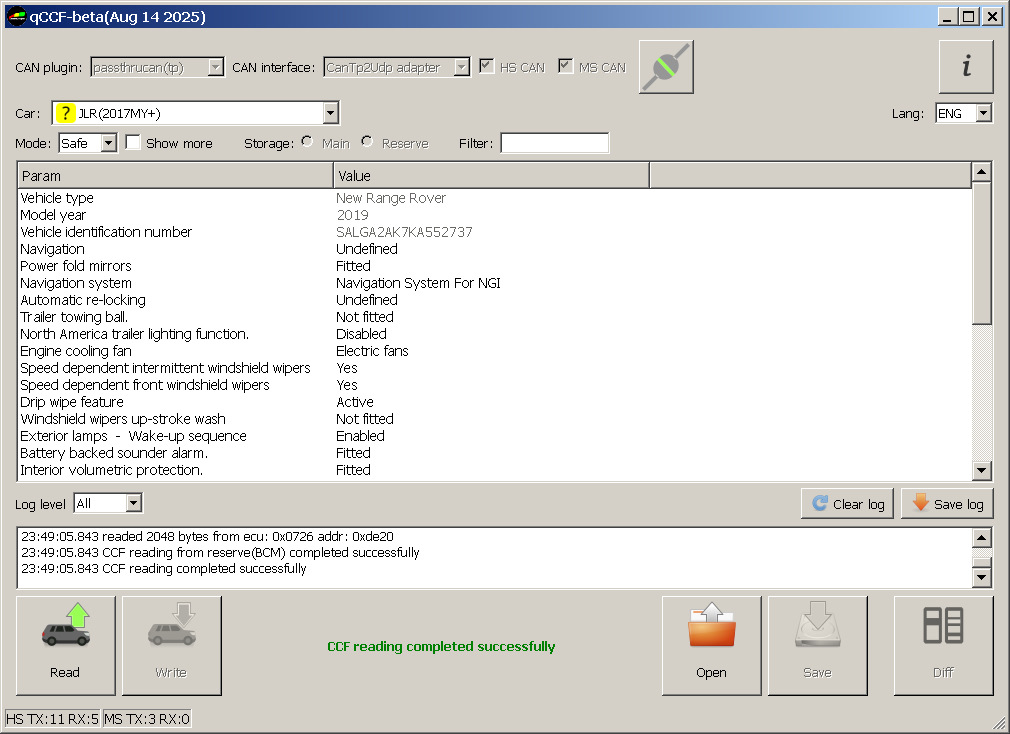
Task: Click 'Navigation System For NGI' value
Action: (x=418, y=283)
